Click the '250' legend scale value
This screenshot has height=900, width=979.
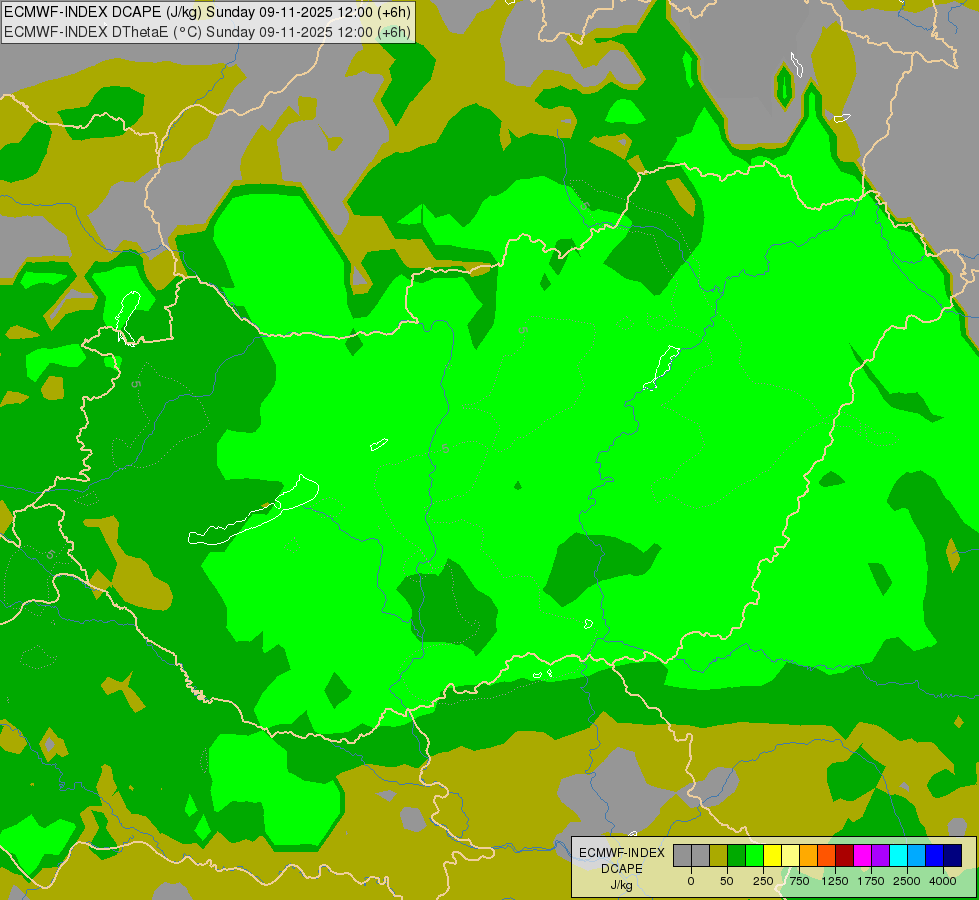coord(763,881)
